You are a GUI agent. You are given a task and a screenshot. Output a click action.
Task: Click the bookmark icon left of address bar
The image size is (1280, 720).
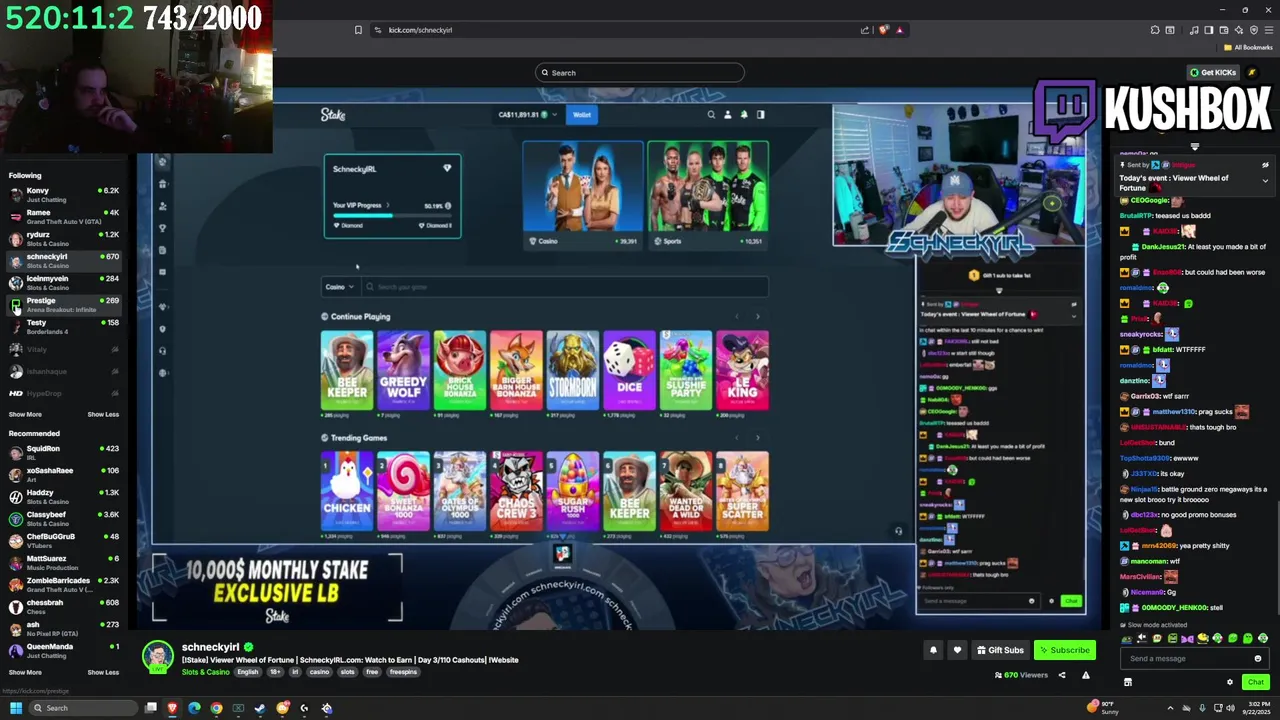tap(358, 30)
